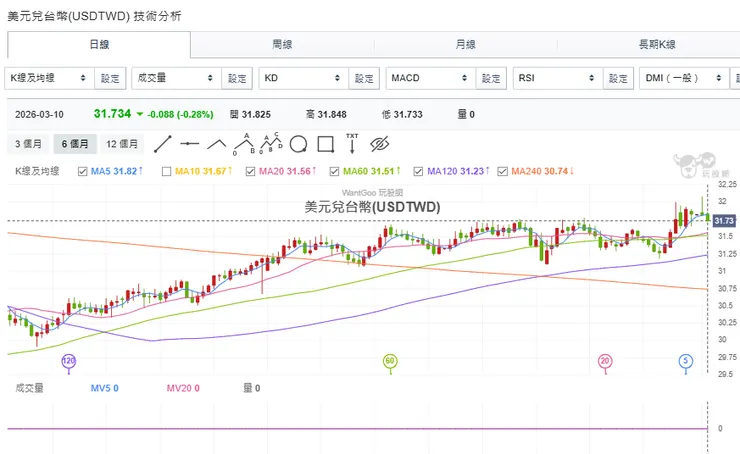Image resolution: width=740 pixels, height=454 pixels.
Task: Switch to the 長期K線 tab
Action: pos(657,45)
